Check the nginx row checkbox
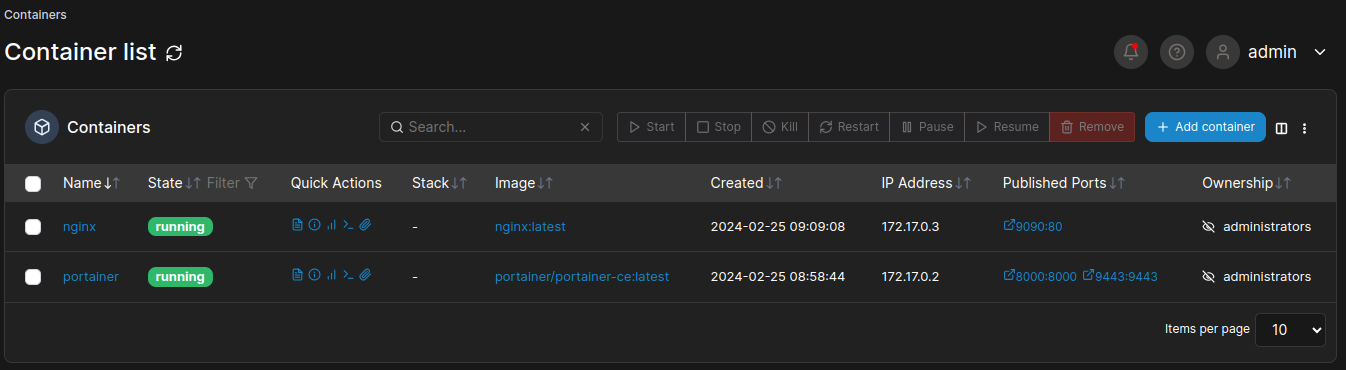The image size is (1346, 370). tap(33, 227)
